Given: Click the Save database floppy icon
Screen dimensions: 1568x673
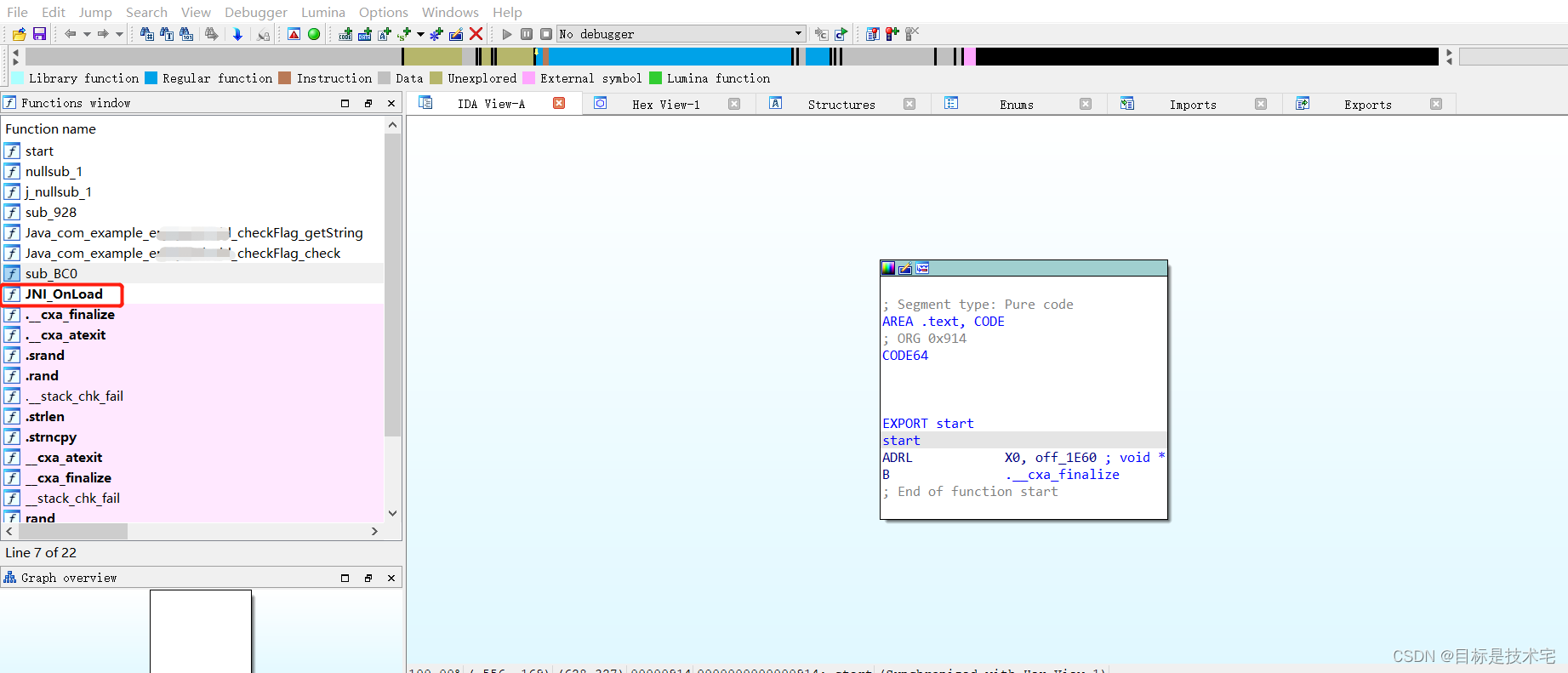Looking at the screenshot, I should point(39,34).
